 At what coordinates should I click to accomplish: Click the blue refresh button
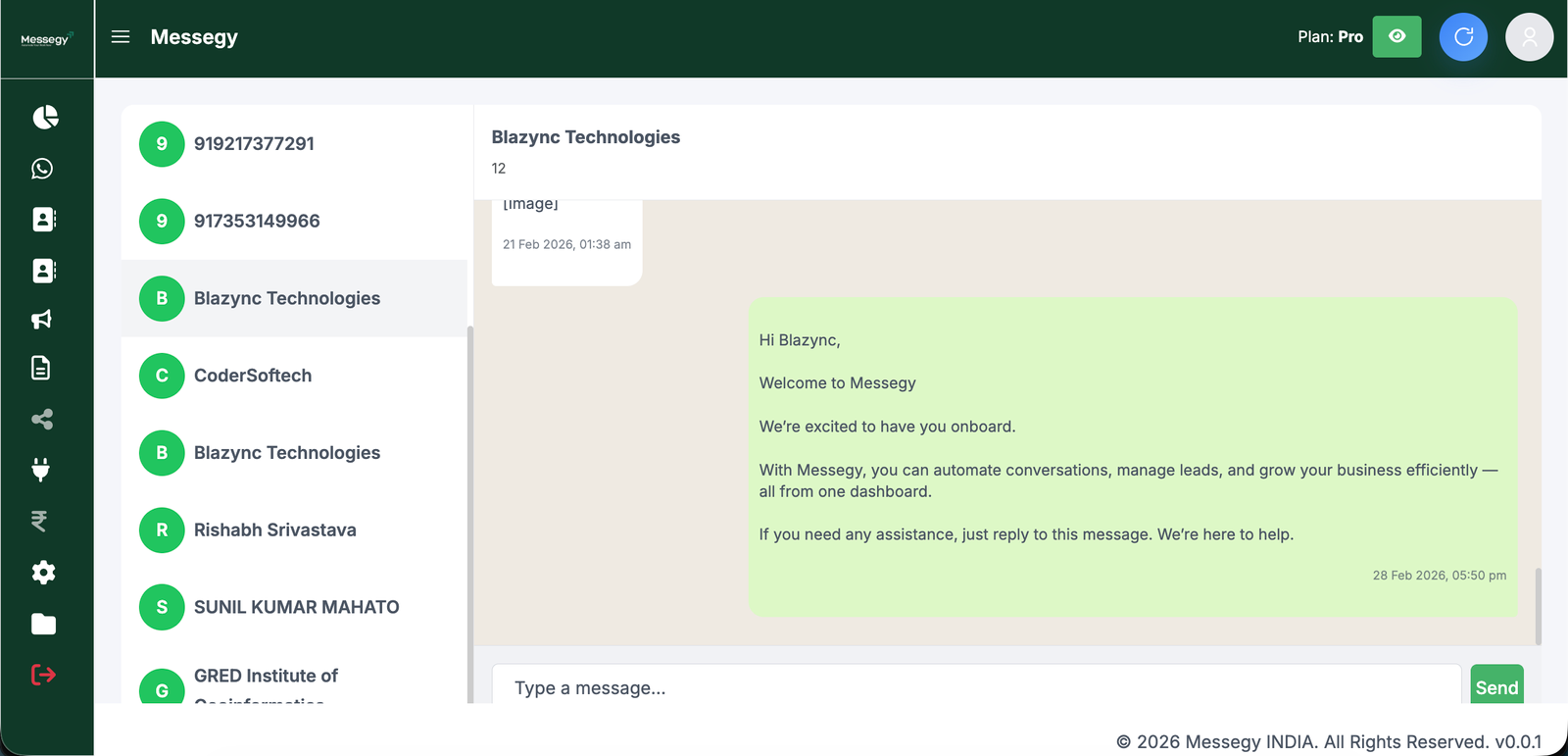[1463, 36]
